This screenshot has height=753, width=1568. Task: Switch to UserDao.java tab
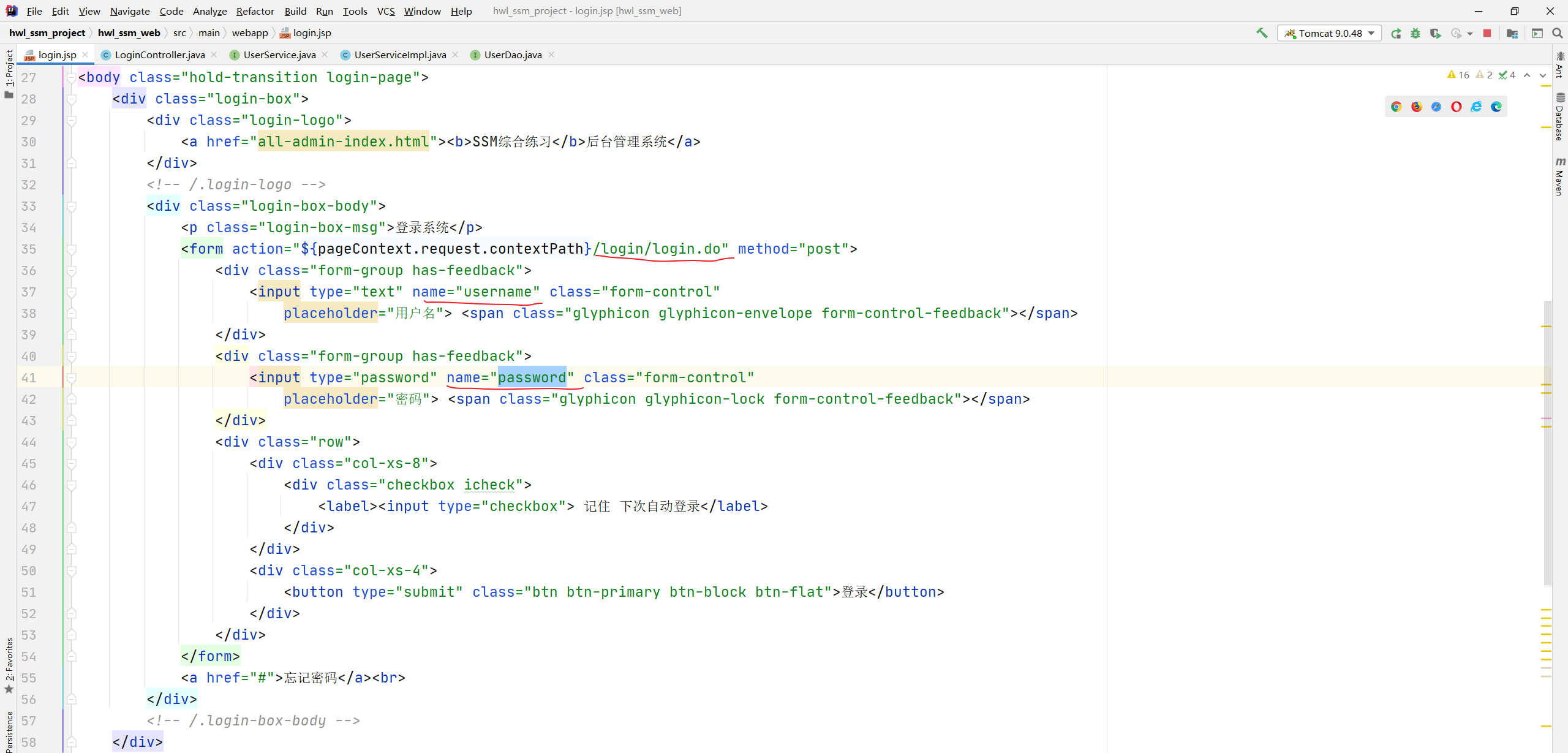click(513, 55)
